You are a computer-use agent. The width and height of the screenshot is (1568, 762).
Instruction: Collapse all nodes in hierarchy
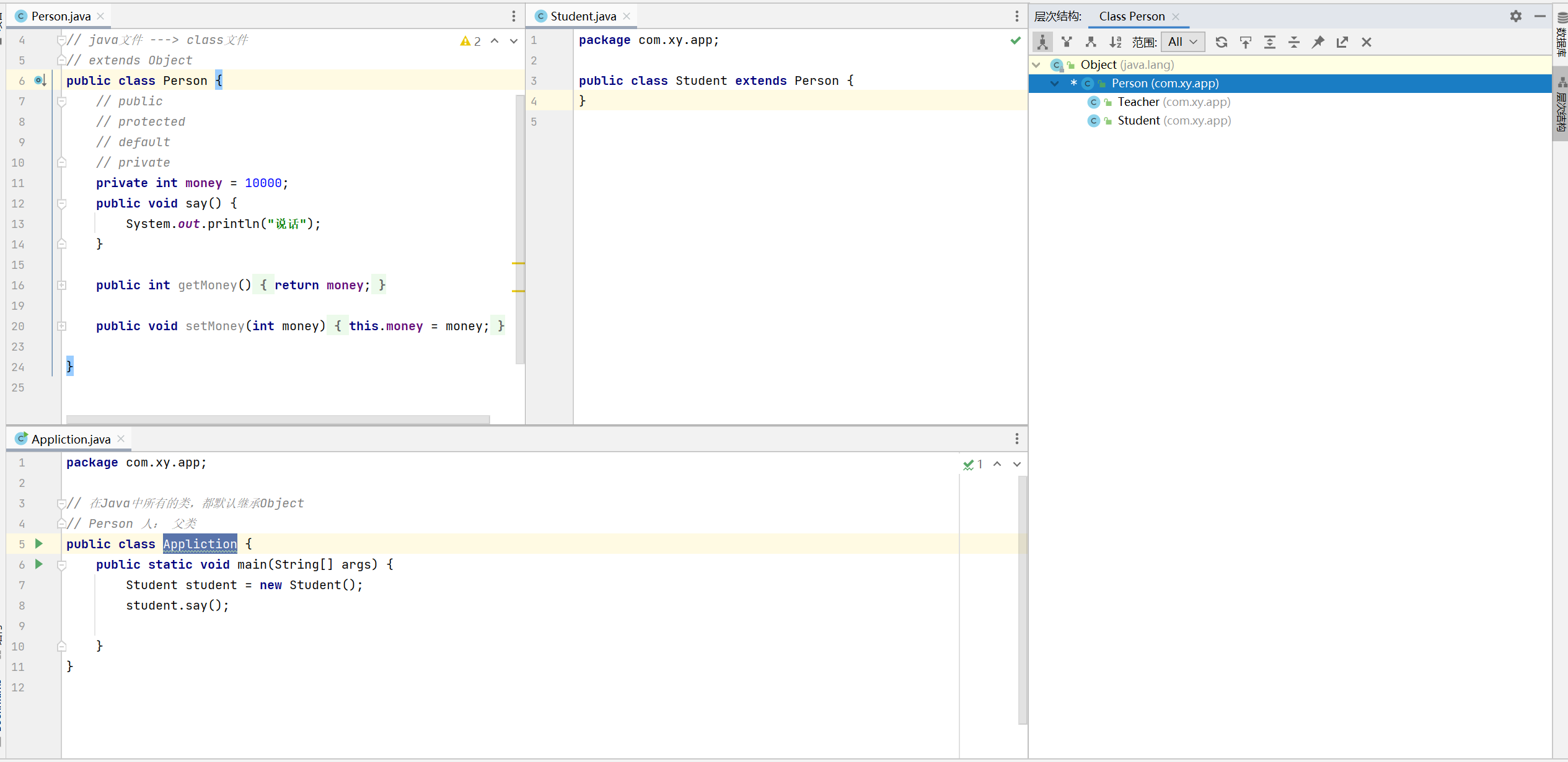click(1294, 42)
